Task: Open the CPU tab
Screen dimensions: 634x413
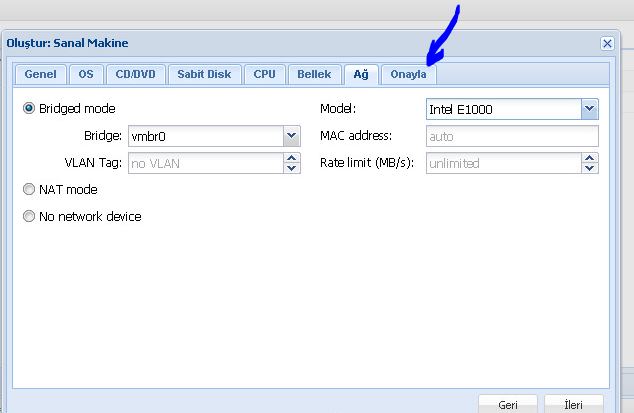Action: pyautogui.click(x=264, y=74)
